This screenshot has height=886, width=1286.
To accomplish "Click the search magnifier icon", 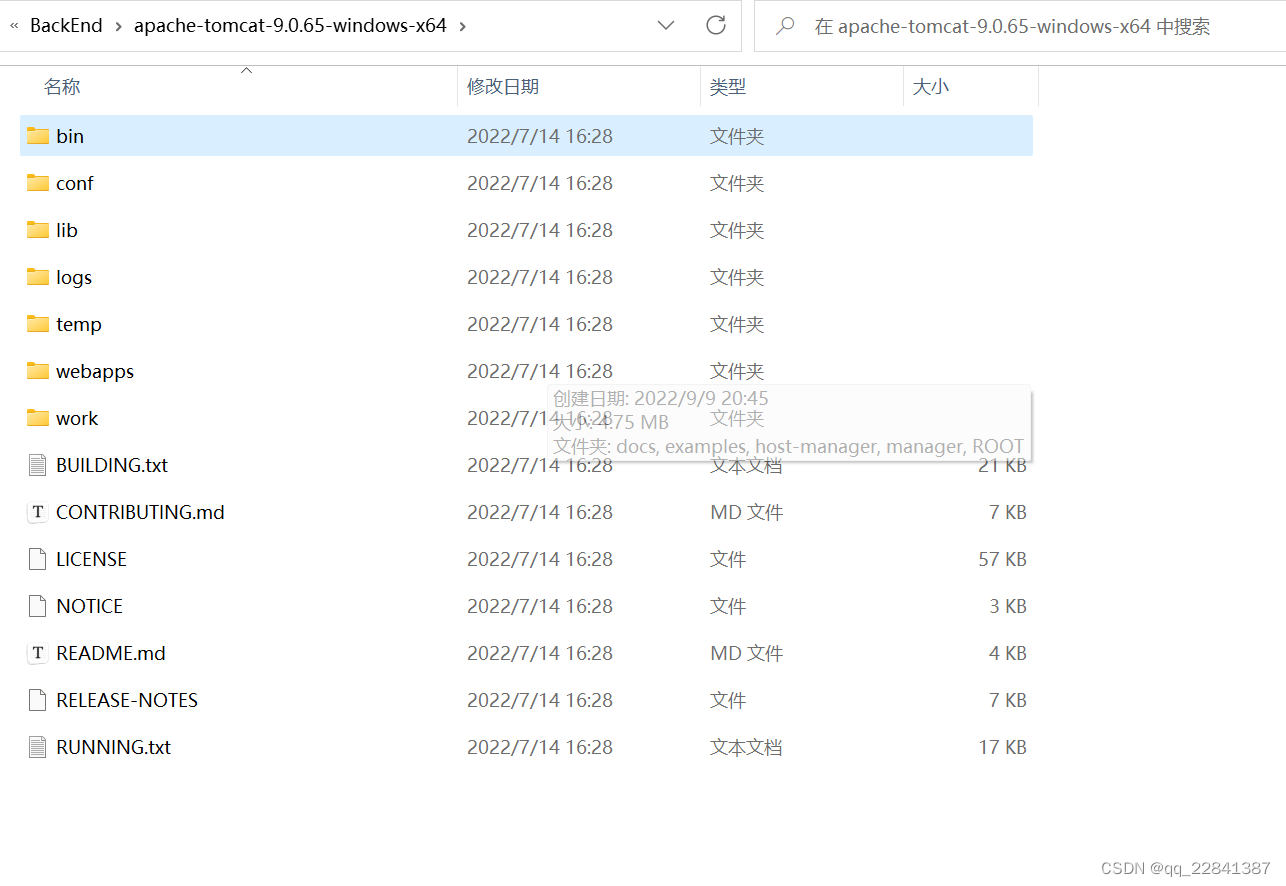I will point(786,25).
